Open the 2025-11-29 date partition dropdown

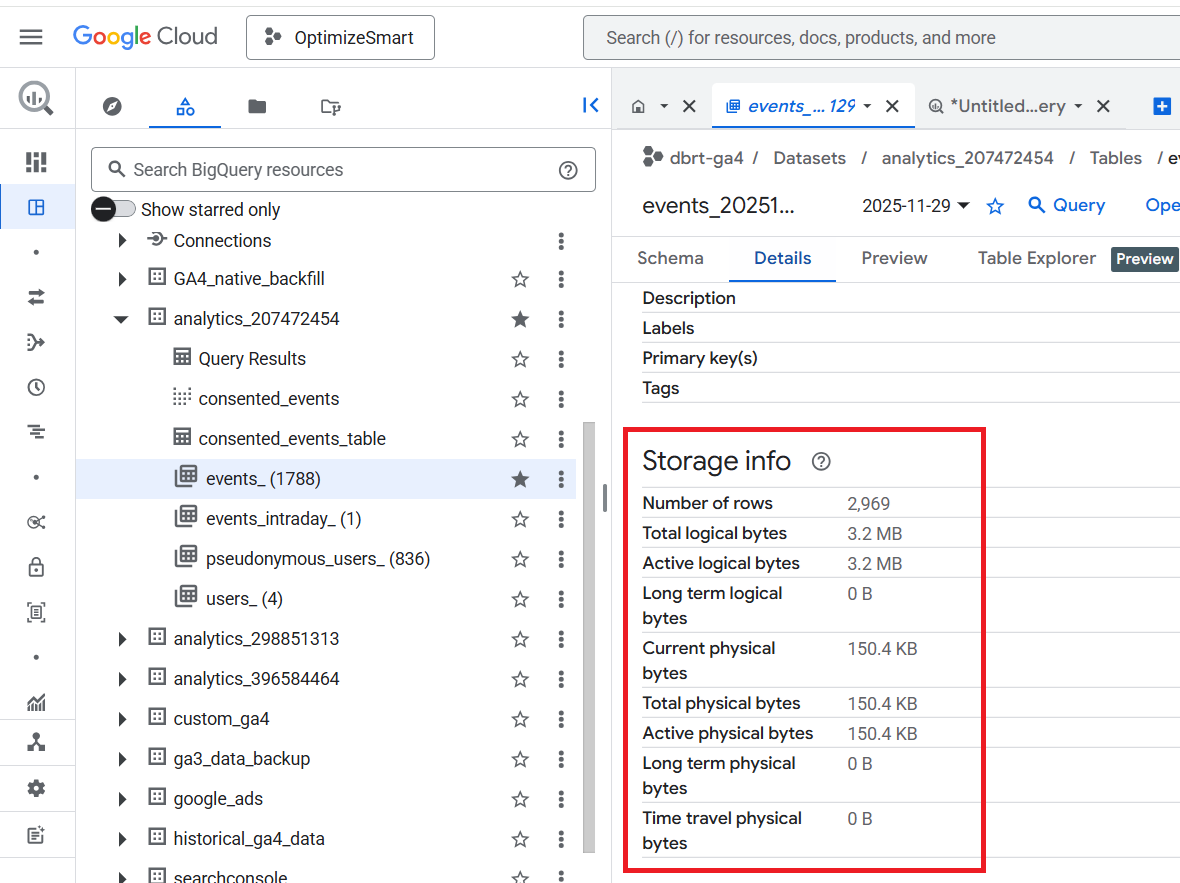[916, 205]
